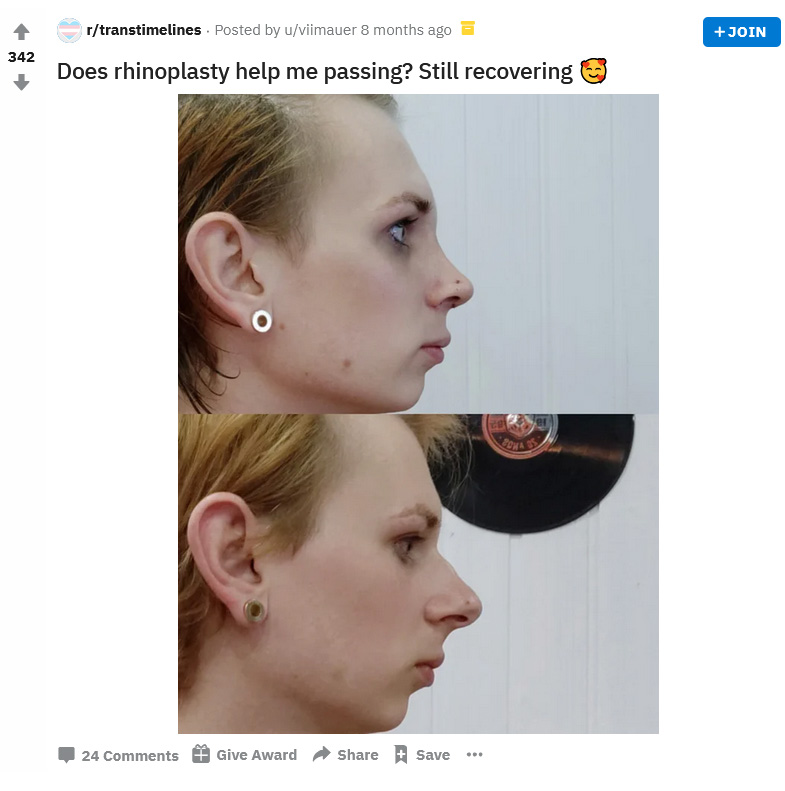This screenshot has height=791, width=785.
Task: Open the r/transtimelines subreddit link
Action: (x=144, y=30)
